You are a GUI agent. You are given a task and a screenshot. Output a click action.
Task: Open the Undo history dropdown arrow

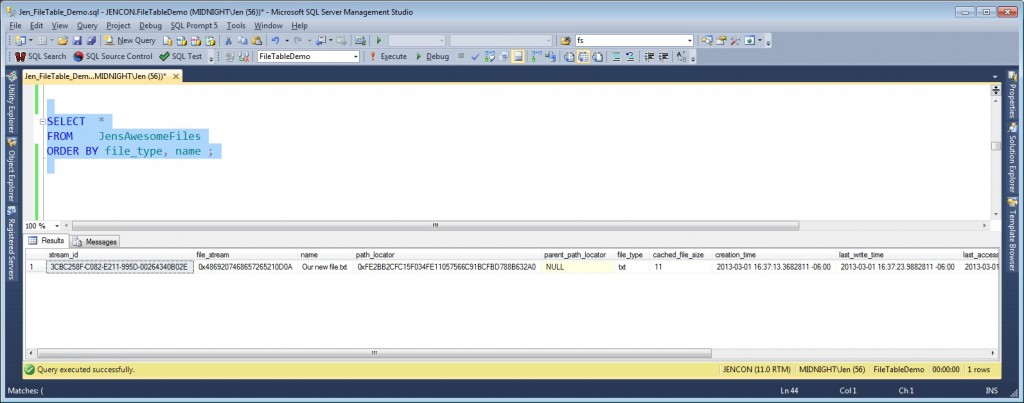(287, 40)
